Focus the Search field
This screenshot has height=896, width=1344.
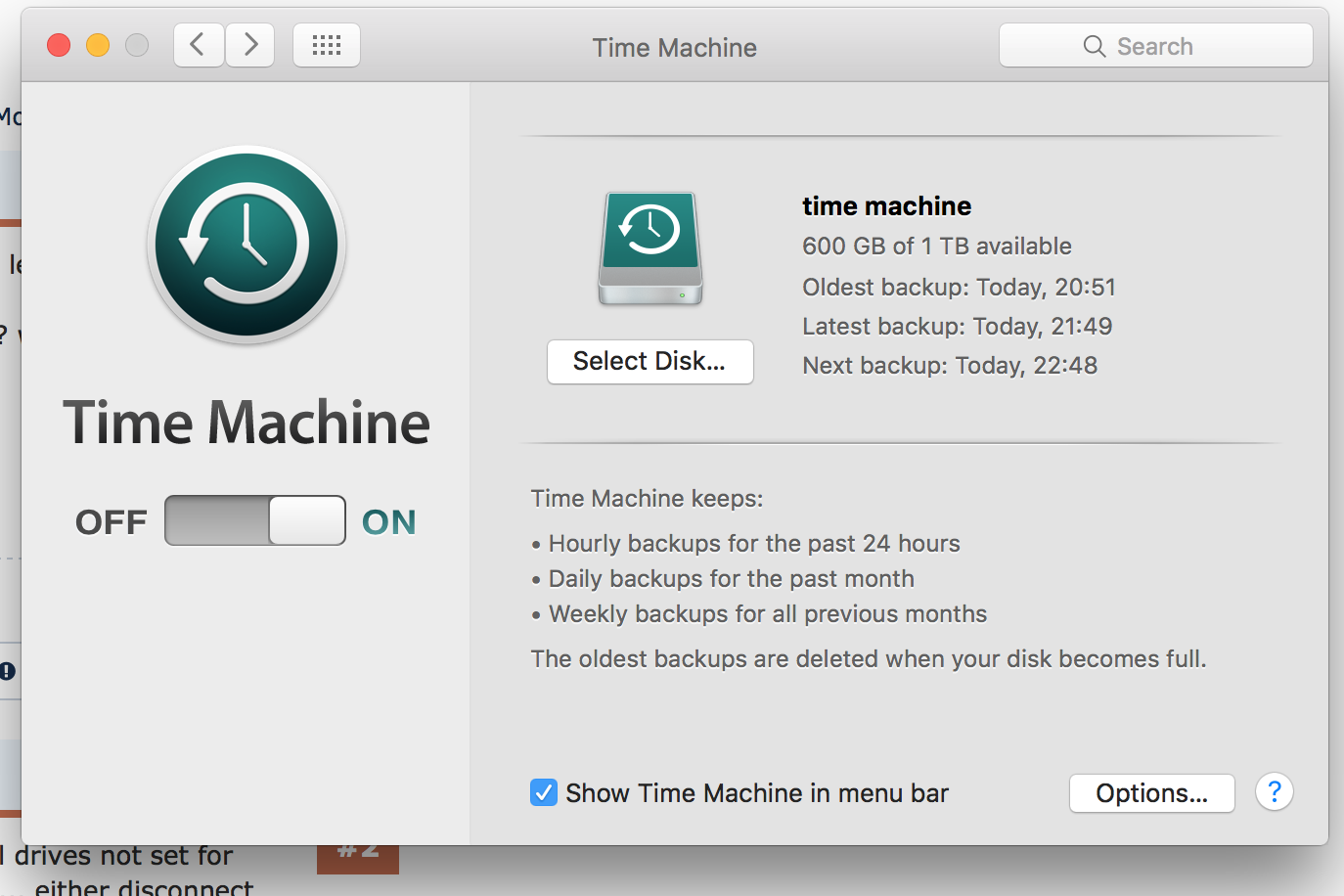(x=1156, y=46)
